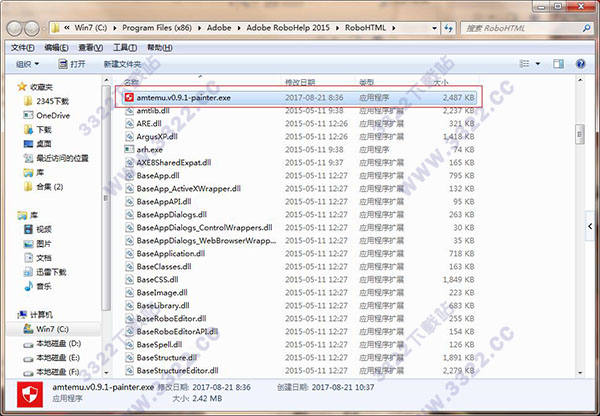Select the 视频 library icon
Screen dimensions: 600x416
tap(28, 229)
